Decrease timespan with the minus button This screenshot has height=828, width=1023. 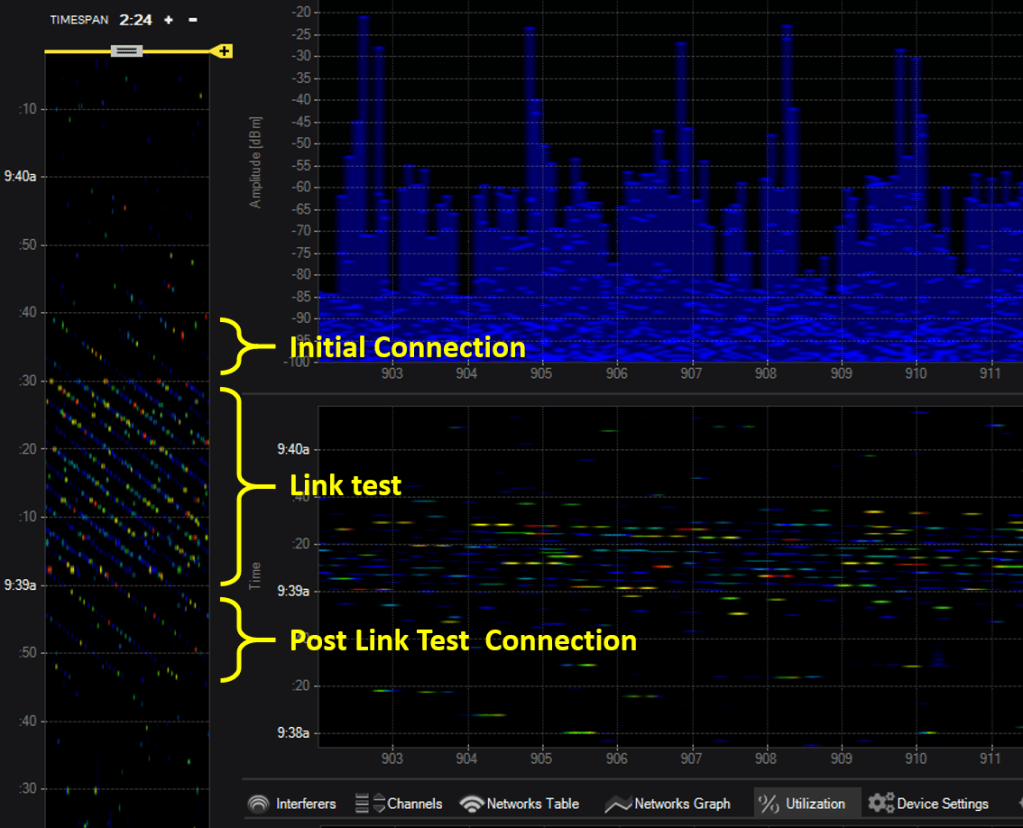[193, 20]
